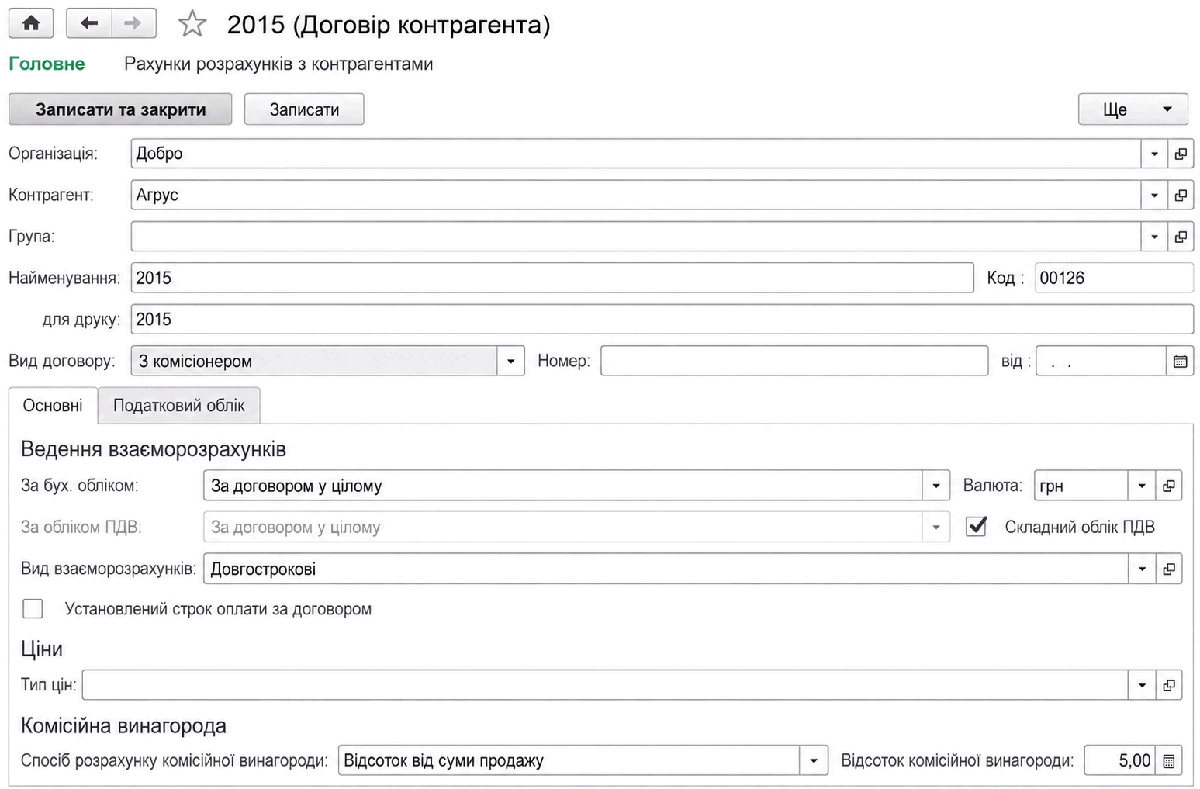The height and width of the screenshot is (789, 1200).
Task: Expand Вид взаєморозрахунків dropdown arrow
Action: point(1142,569)
